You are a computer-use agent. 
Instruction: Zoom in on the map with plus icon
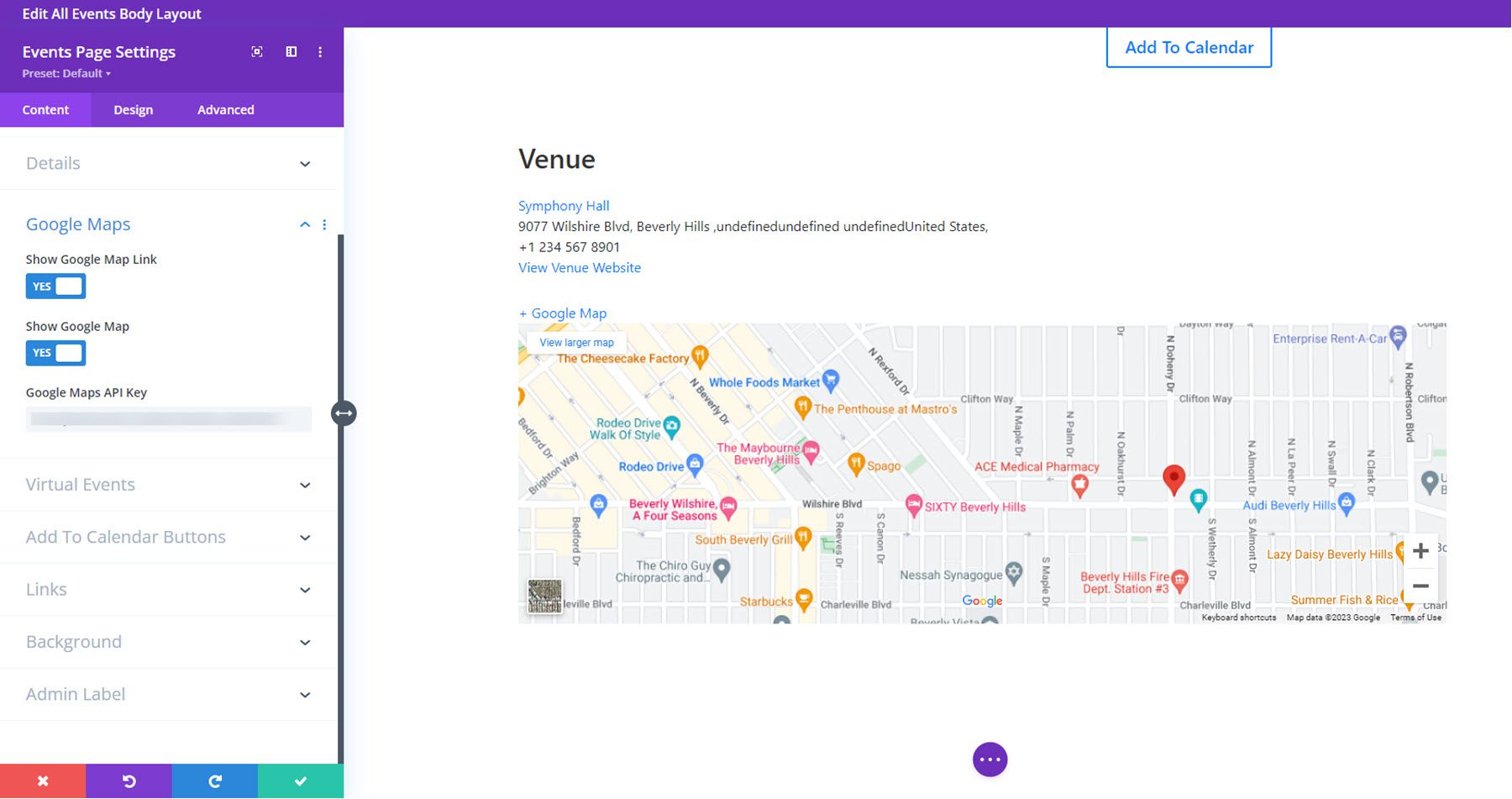tap(1420, 550)
